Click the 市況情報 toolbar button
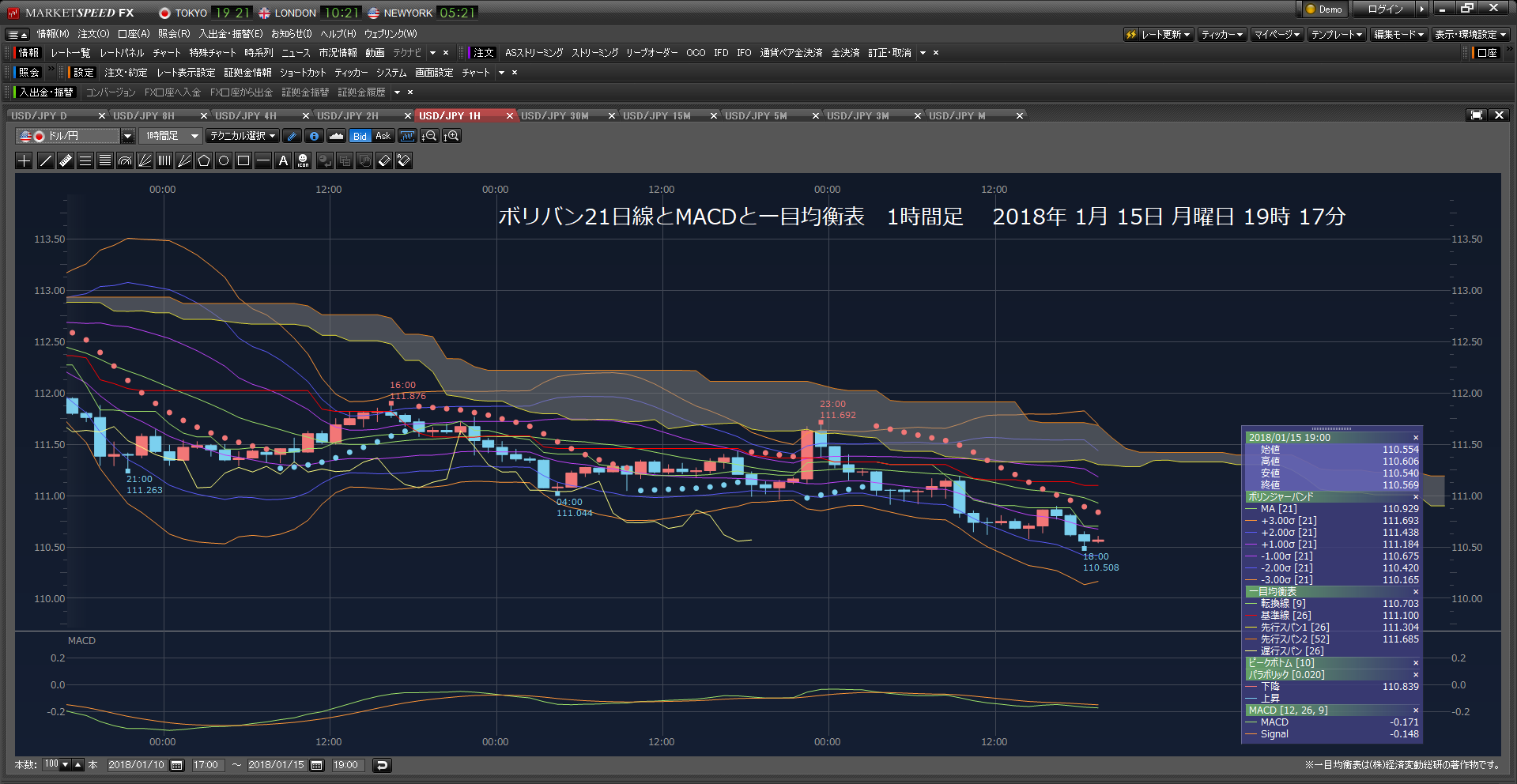The image size is (1517, 784). [x=338, y=53]
